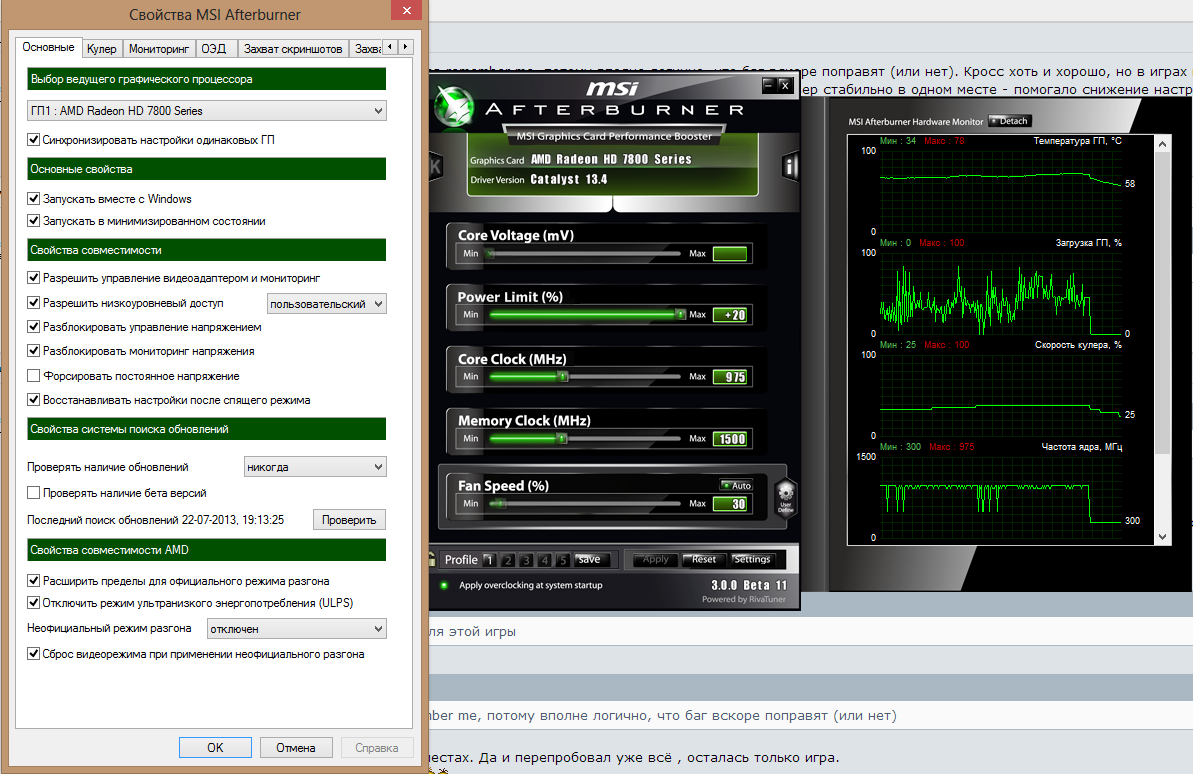
Task: Select profile slot 3
Action: click(526, 560)
